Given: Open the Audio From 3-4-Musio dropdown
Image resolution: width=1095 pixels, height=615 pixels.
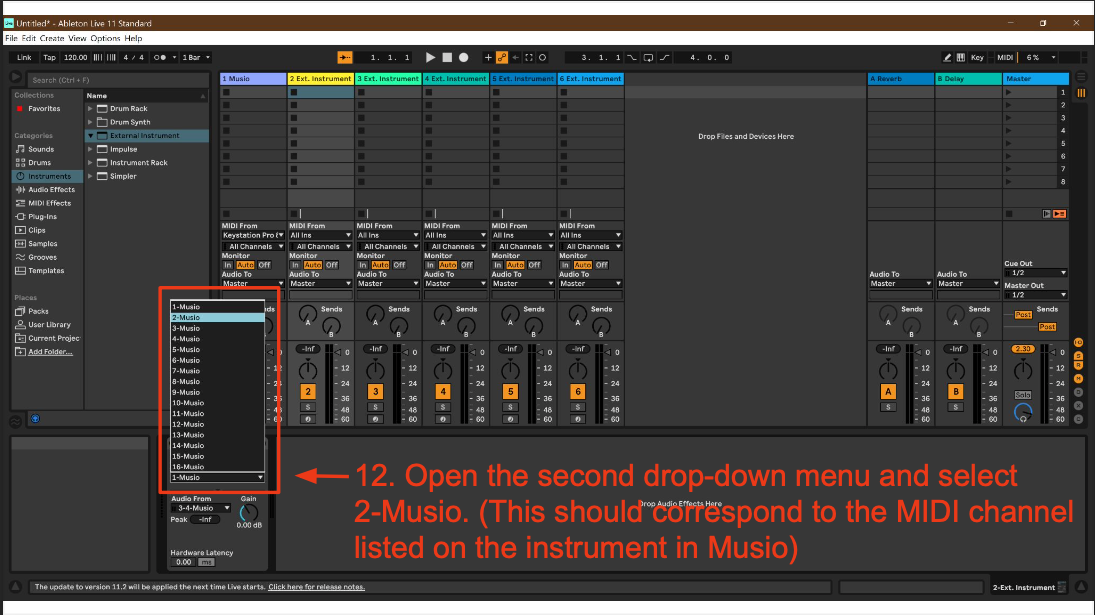Looking at the screenshot, I should coord(200,508).
